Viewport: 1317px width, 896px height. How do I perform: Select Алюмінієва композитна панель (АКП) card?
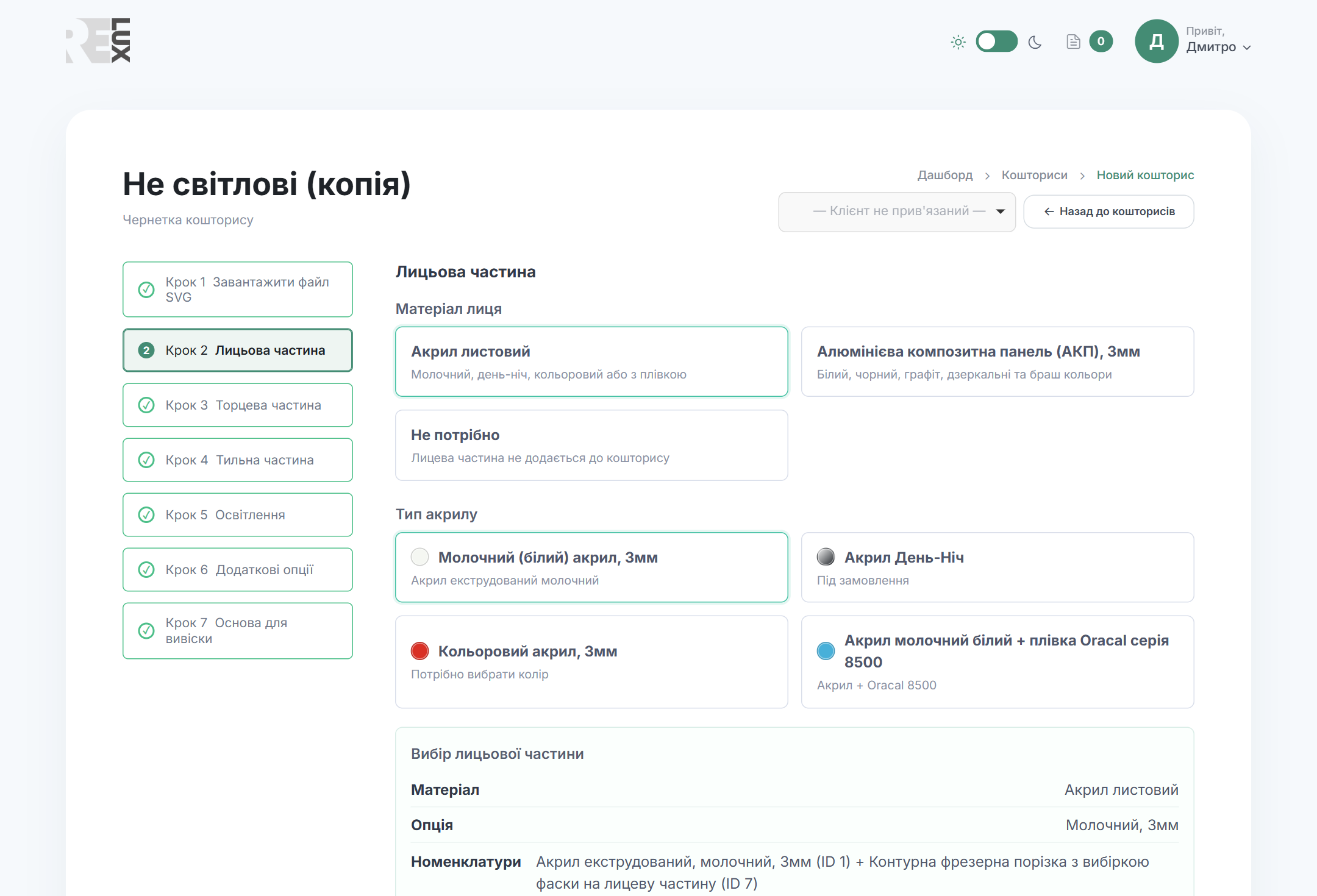click(x=998, y=361)
